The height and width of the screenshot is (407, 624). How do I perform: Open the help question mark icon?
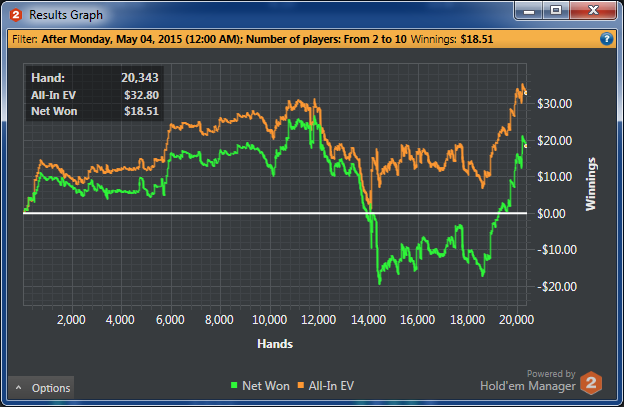[x=606, y=39]
